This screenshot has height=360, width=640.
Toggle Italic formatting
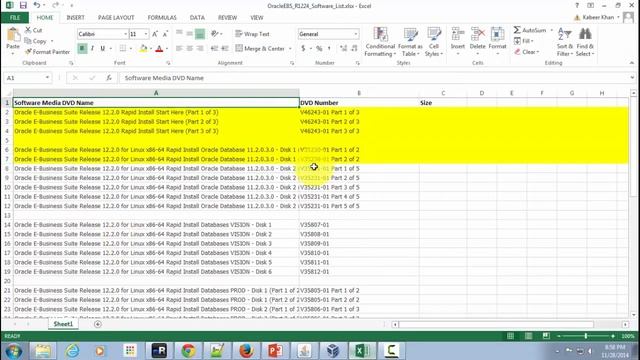click(93, 49)
